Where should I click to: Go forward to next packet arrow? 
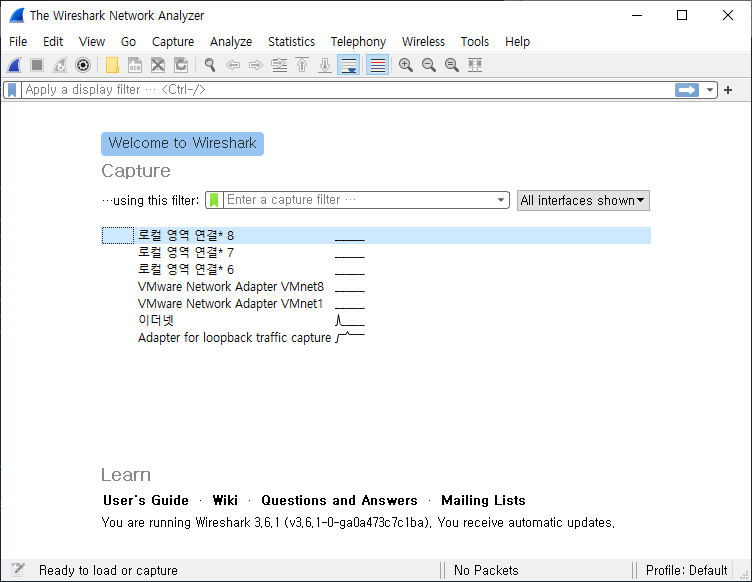click(256, 65)
